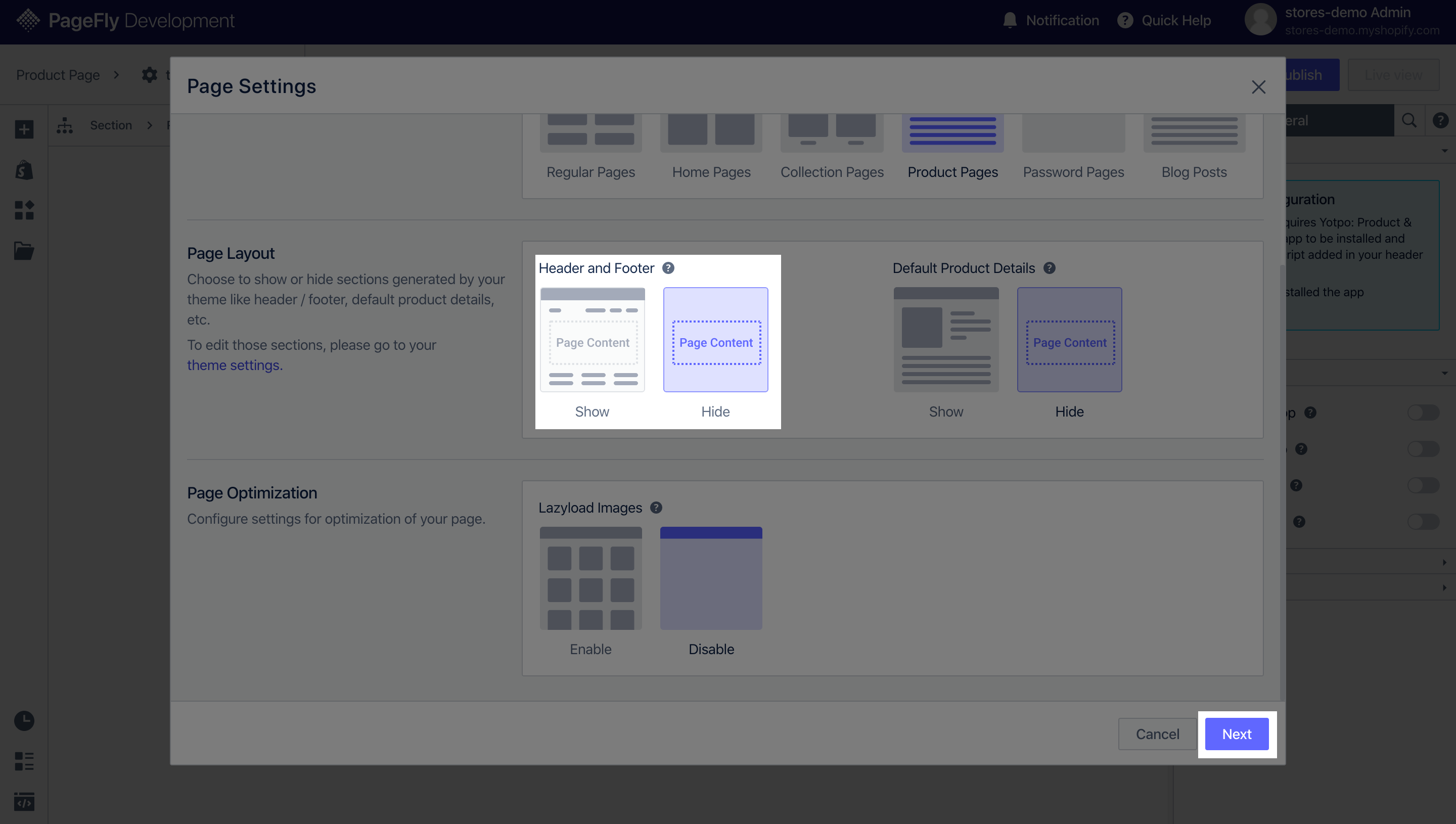Open the custom code editor icon
1456x824 pixels.
point(24,801)
